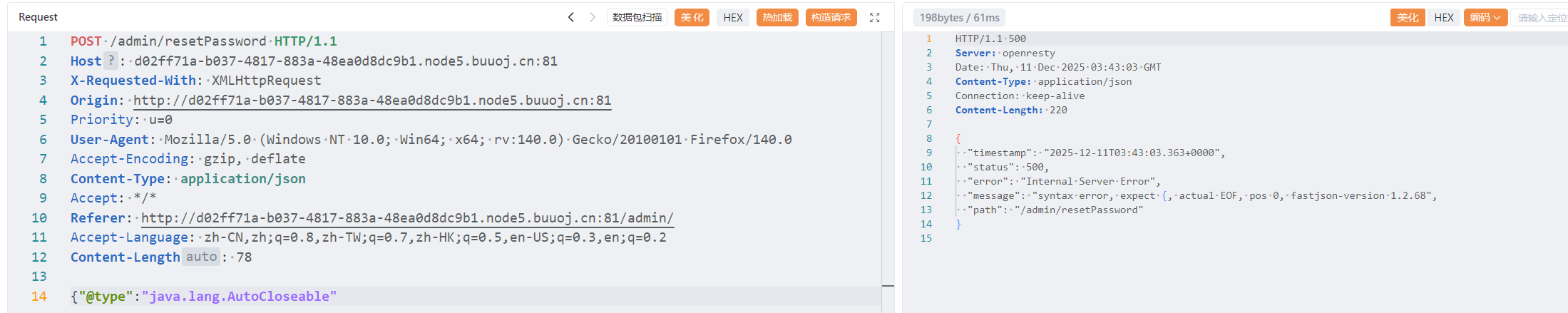
Task: Click the opening brace of the response JSON
Action: coord(958,138)
